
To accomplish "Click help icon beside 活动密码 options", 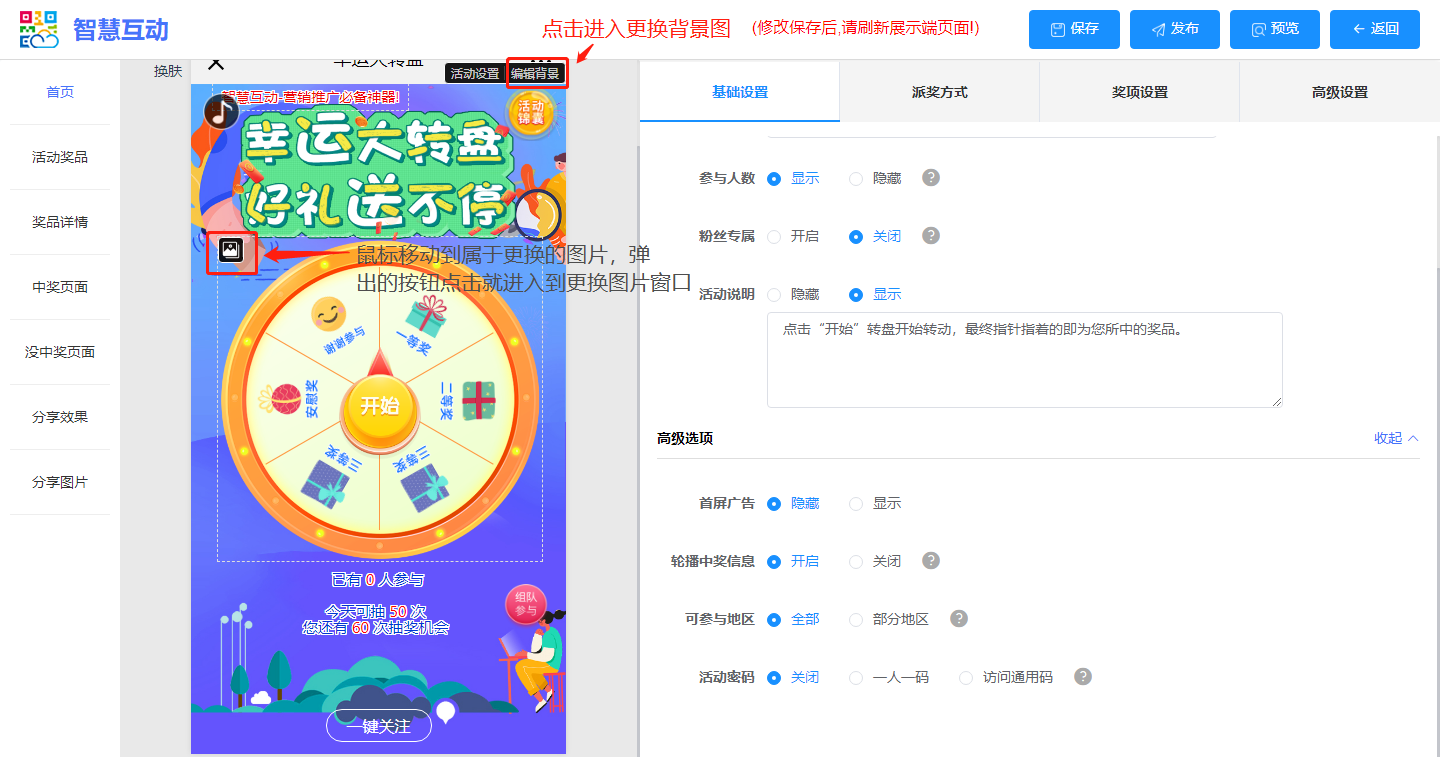I will coord(1083,677).
